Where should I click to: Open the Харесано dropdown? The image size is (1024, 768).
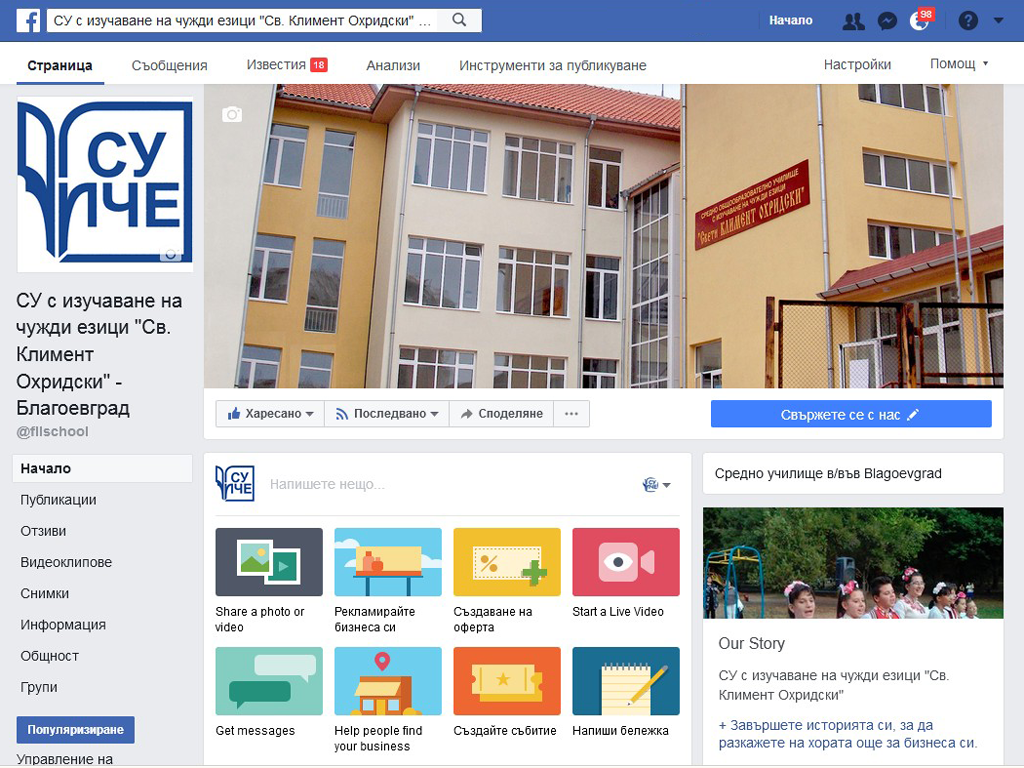[270, 413]
